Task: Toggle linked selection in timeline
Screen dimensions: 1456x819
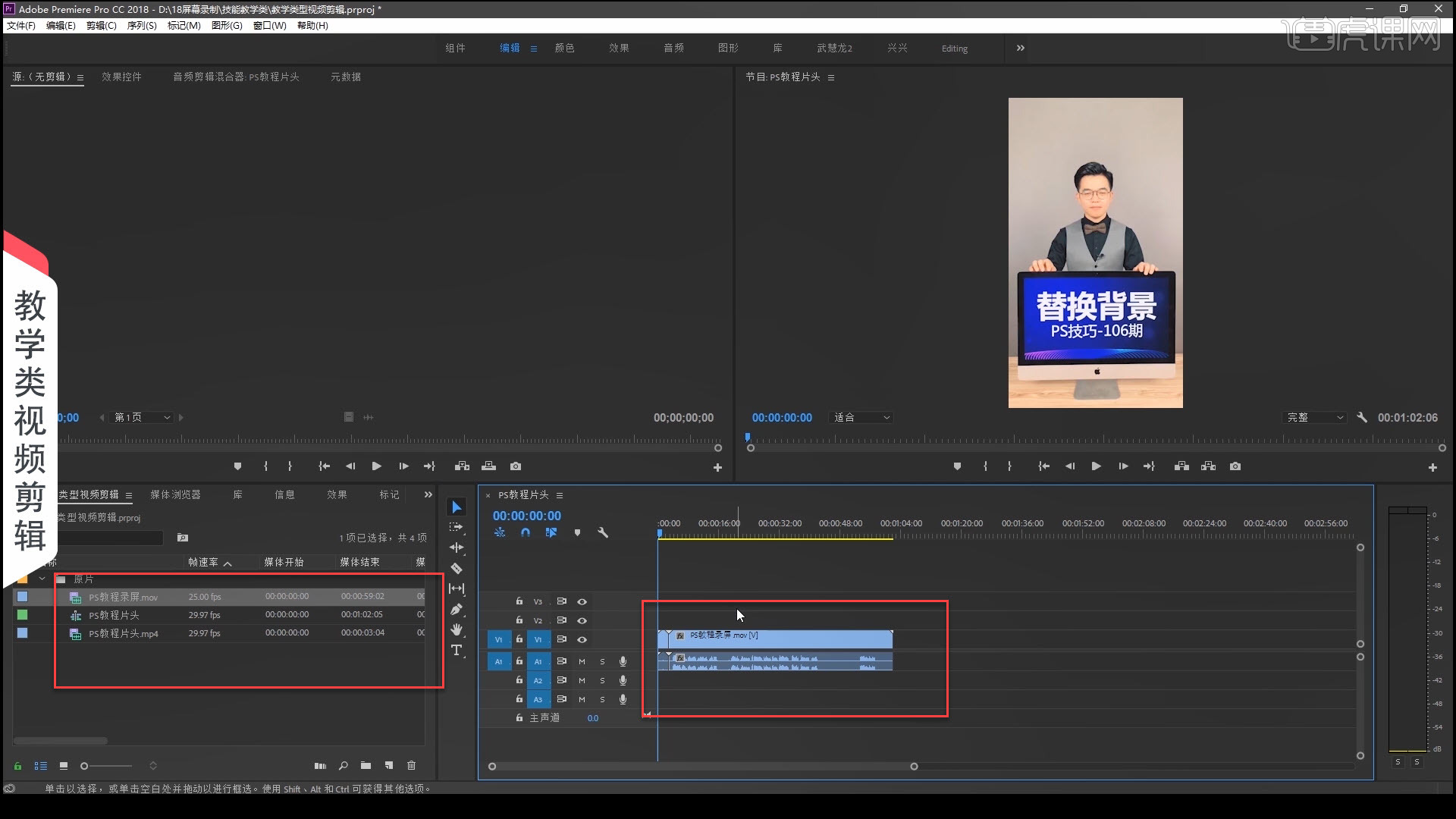Action: click(x=551, y=532)
